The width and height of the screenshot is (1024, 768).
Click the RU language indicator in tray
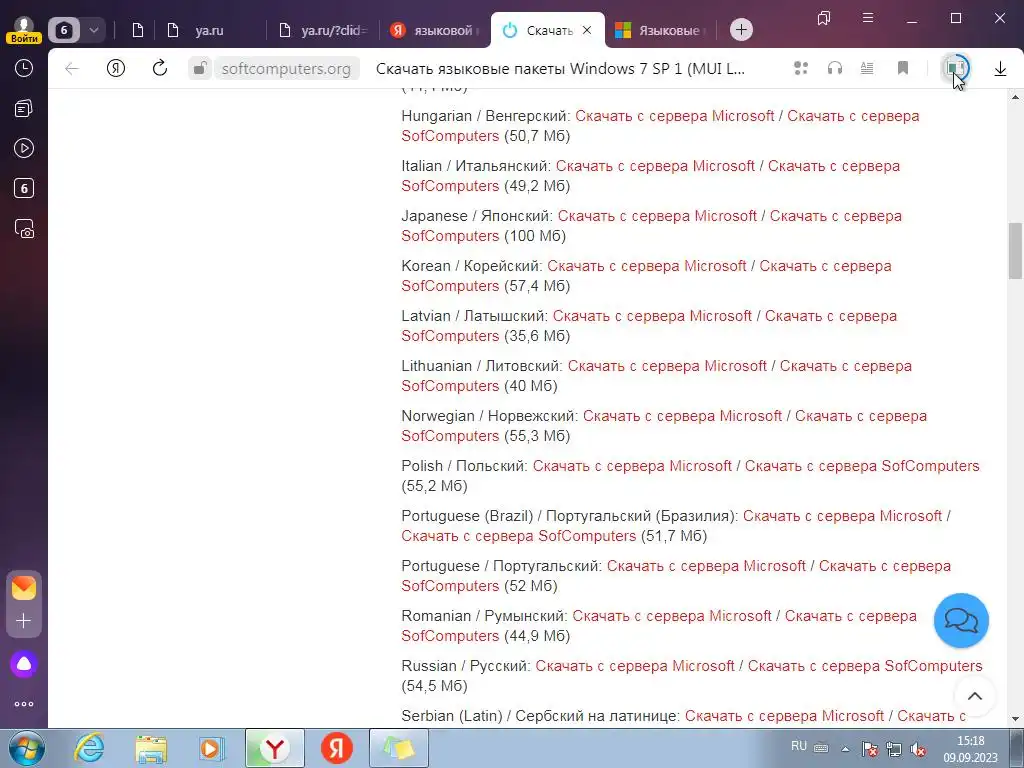click(799, 746)
